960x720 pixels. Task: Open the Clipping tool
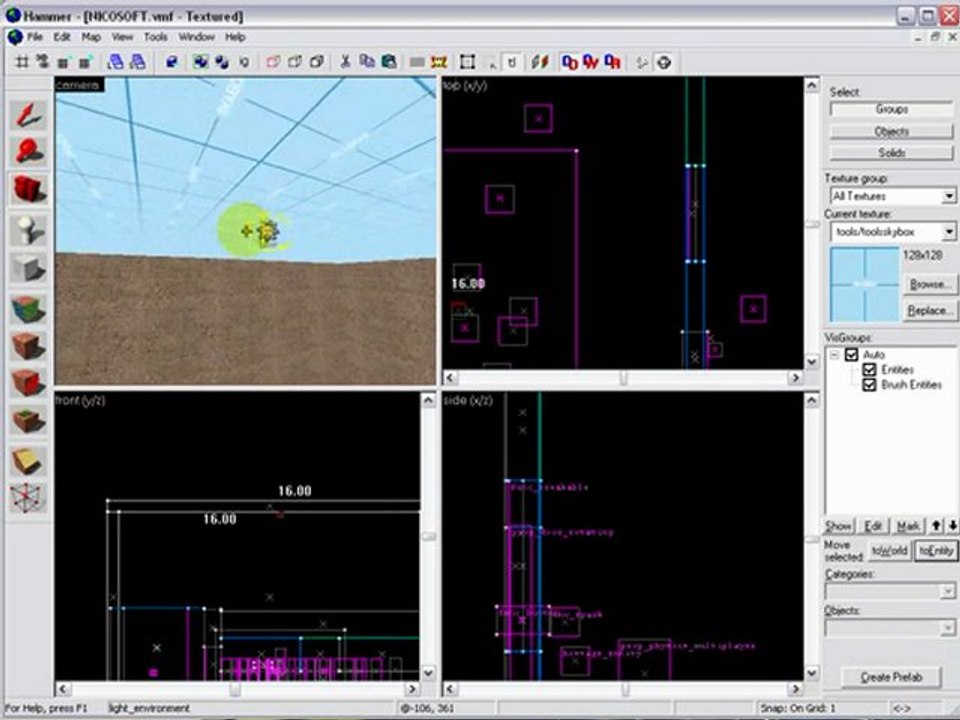click(x=29, y=461)
